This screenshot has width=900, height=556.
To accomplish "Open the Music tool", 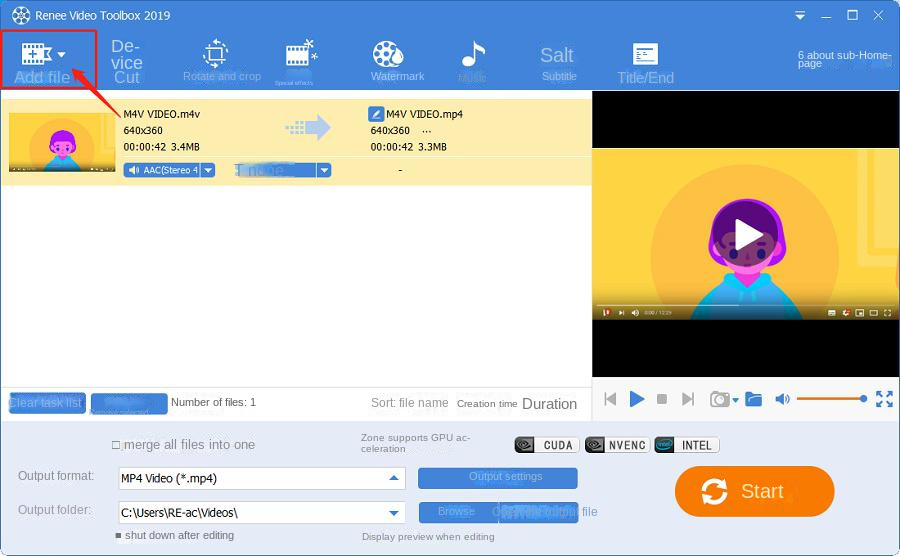I will coord(472,60).
